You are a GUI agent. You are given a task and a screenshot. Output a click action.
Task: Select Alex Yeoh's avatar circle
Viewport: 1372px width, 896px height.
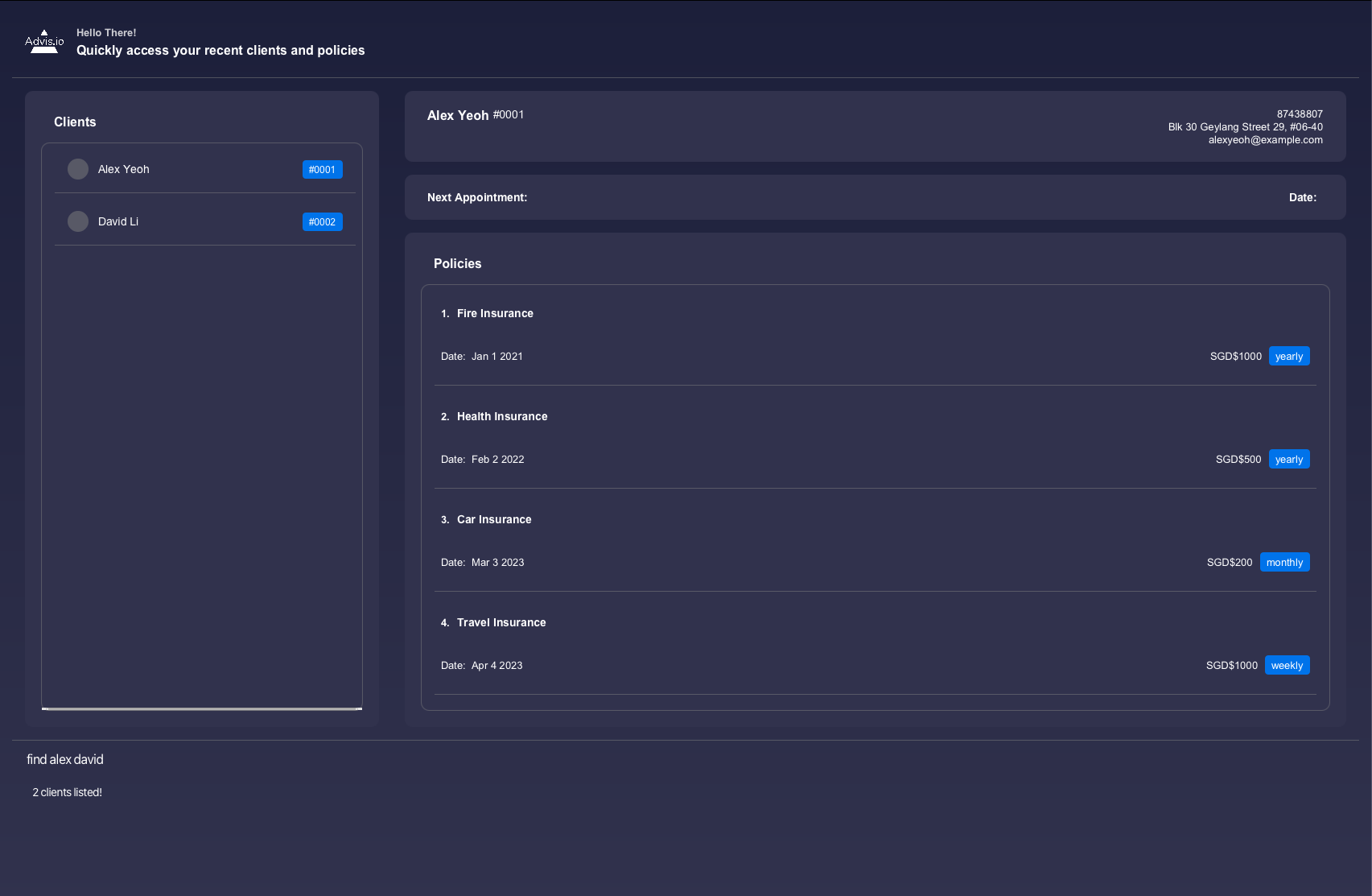[78, 169]
